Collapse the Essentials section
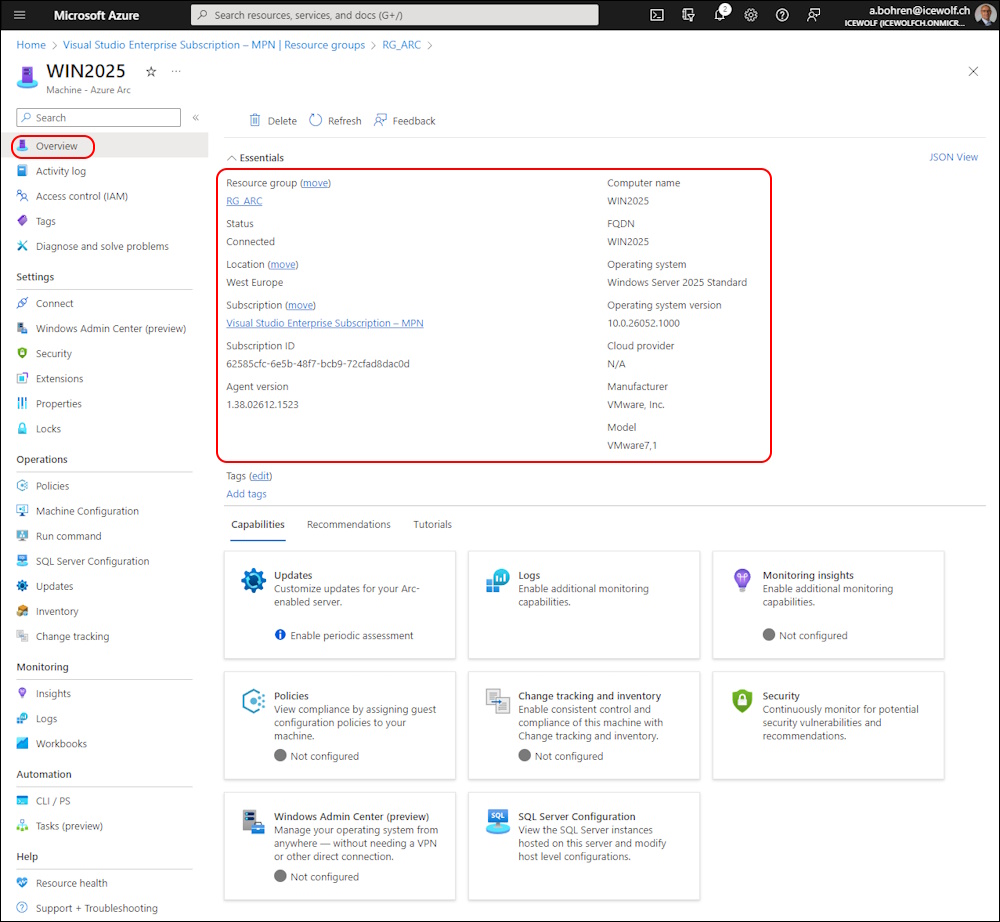The width and height of the screenshot is (1000, 922). click(x=232, y=157)
